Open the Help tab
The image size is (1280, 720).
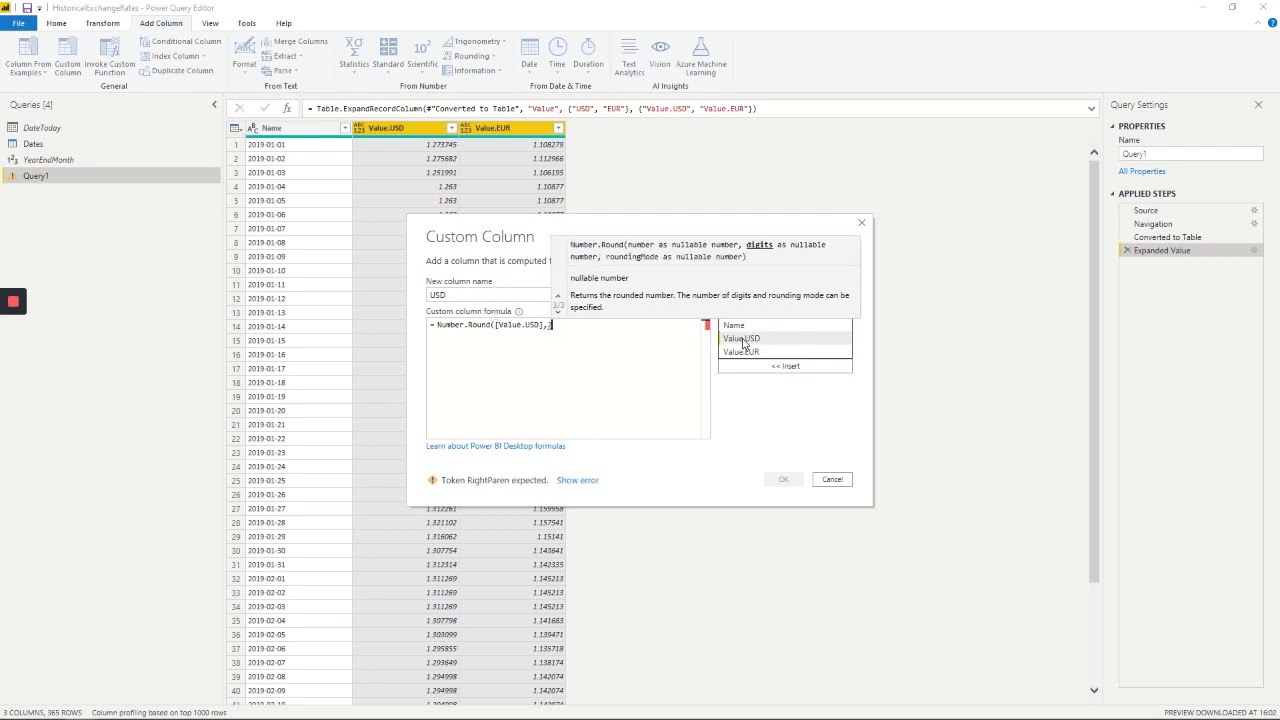tap(284, 23)
